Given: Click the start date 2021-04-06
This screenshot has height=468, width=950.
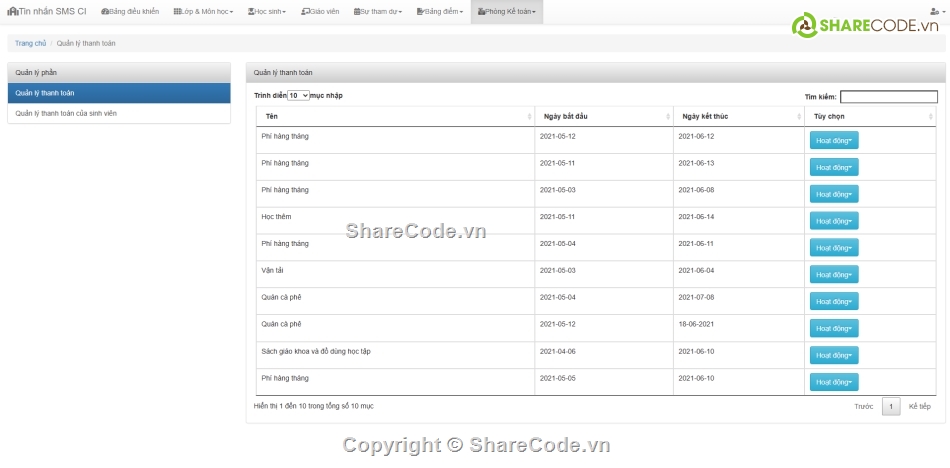Looking at the screenshot, I should click(x=557, y=351).
